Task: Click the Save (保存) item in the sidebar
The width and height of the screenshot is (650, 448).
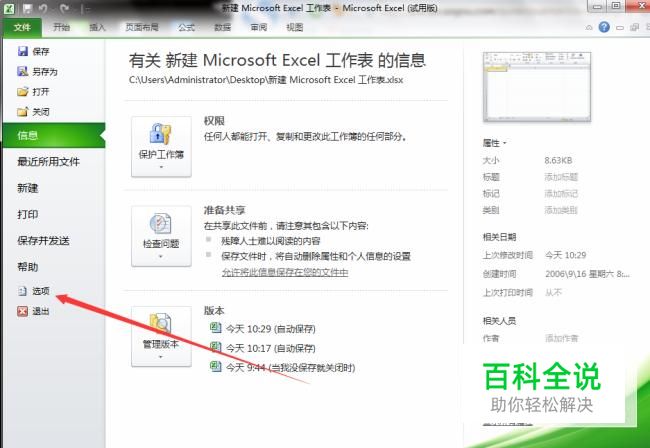Action: (34, 51)
